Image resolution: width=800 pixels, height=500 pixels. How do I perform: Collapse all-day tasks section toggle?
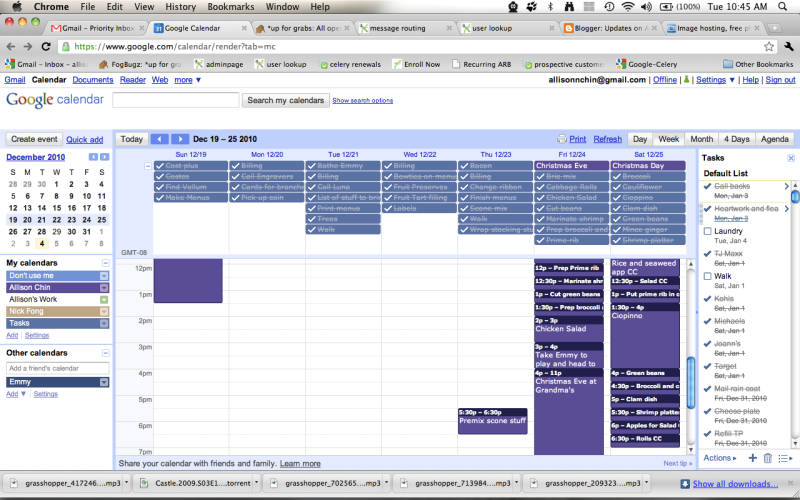147,166
